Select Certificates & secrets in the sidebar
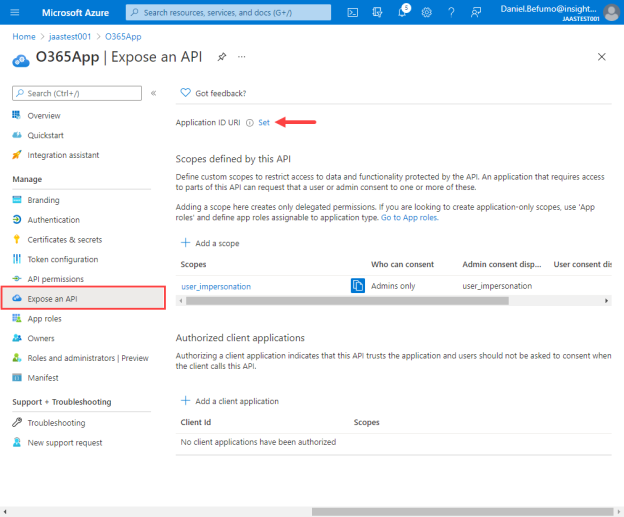This screenshot has height=517, width=624. tap(64, 240)
